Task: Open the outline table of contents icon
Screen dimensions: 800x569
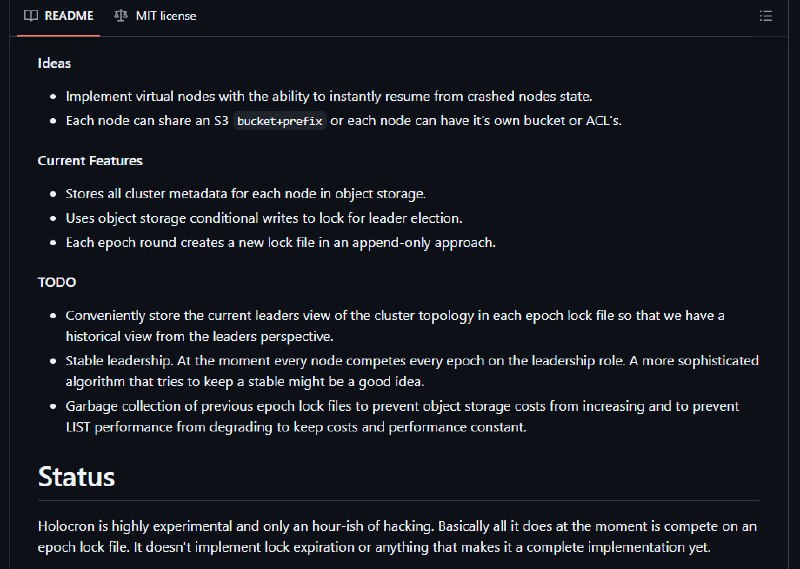Action: click(x=765, y=16)
